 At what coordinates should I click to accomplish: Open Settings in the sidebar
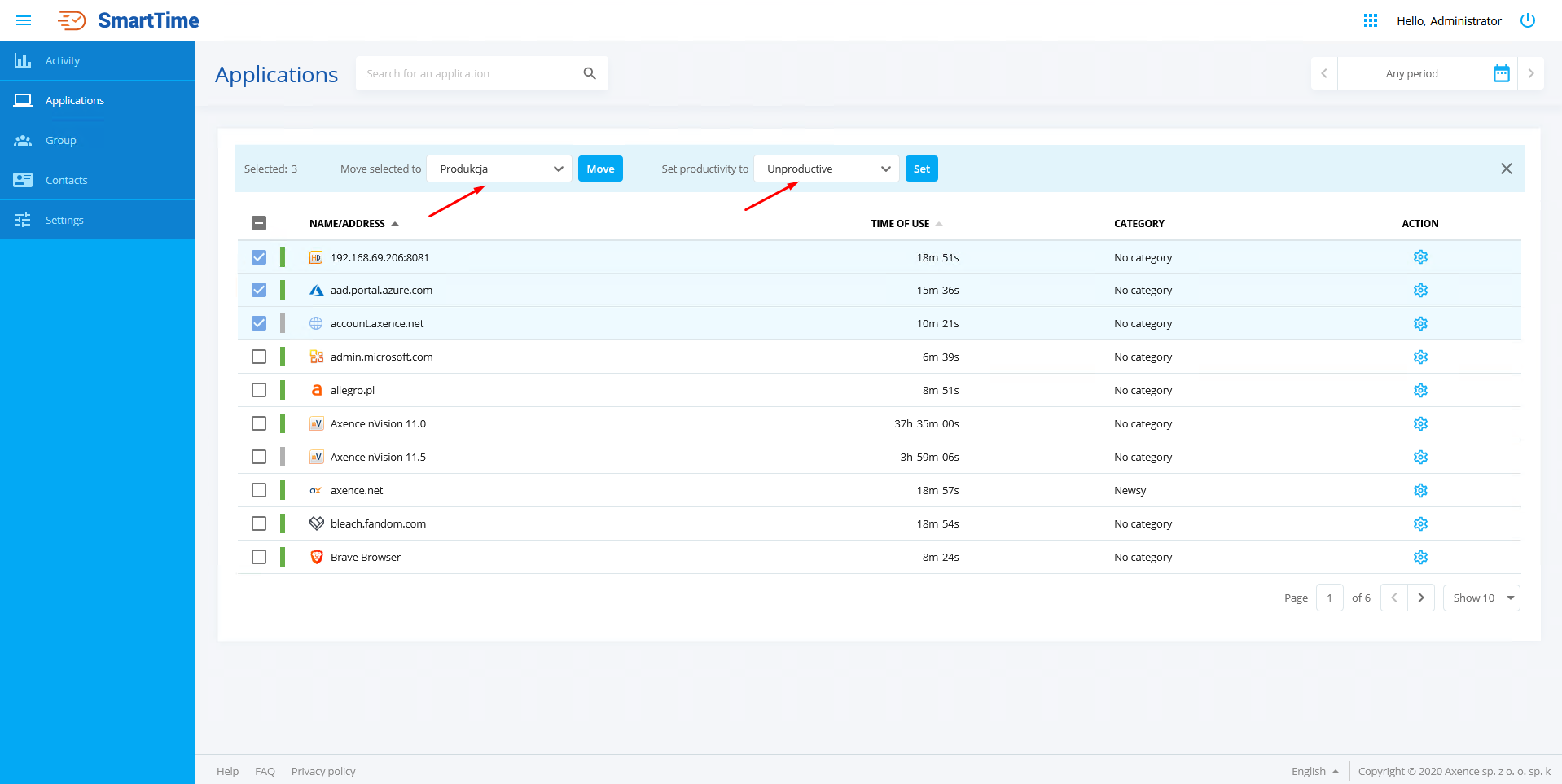(x=64, y=220)
